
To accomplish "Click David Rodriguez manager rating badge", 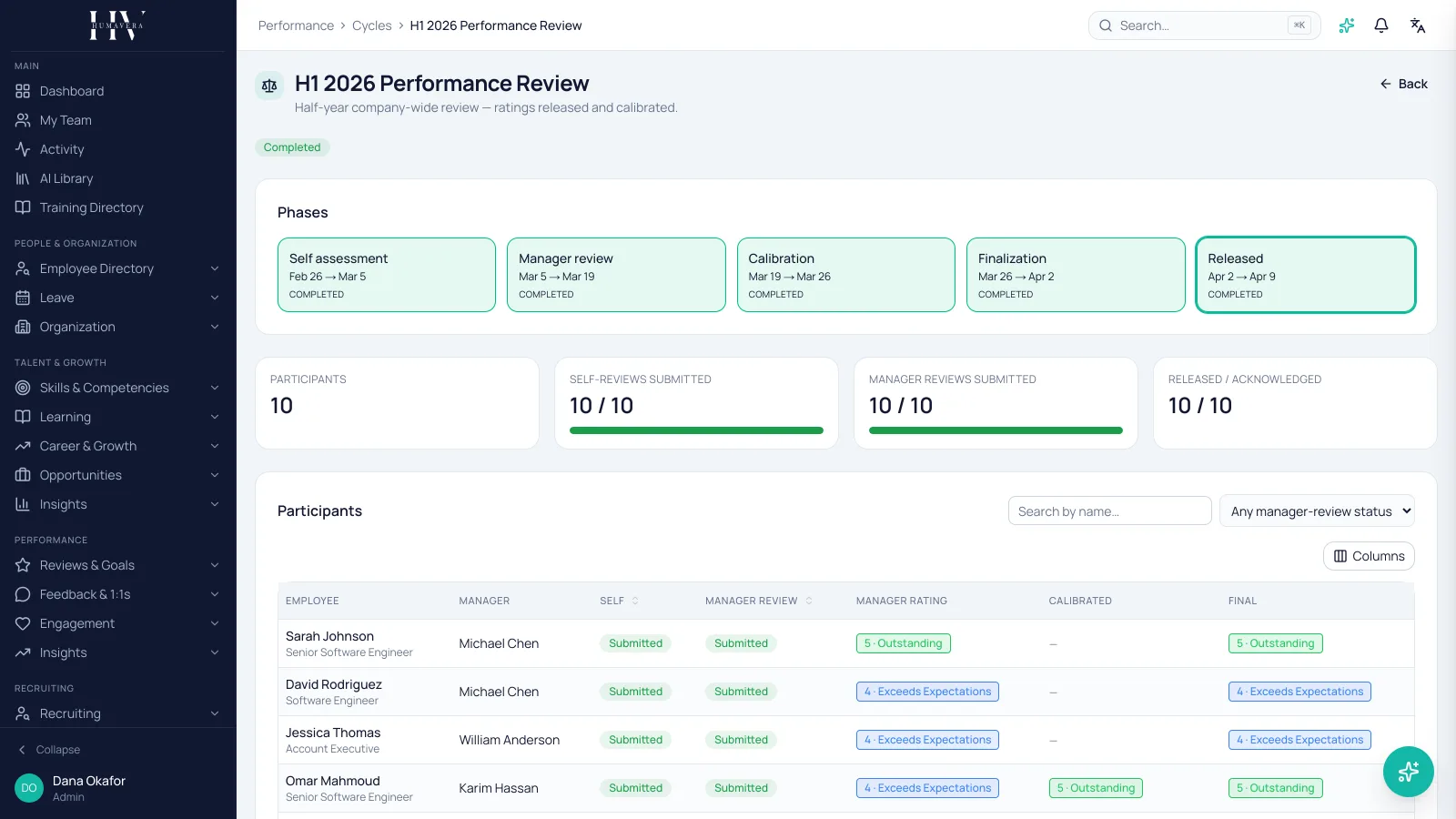I will point(927,692).
